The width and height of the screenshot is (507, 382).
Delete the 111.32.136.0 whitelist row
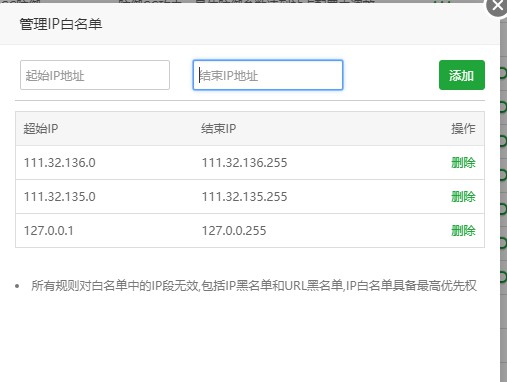coord(463,163)
